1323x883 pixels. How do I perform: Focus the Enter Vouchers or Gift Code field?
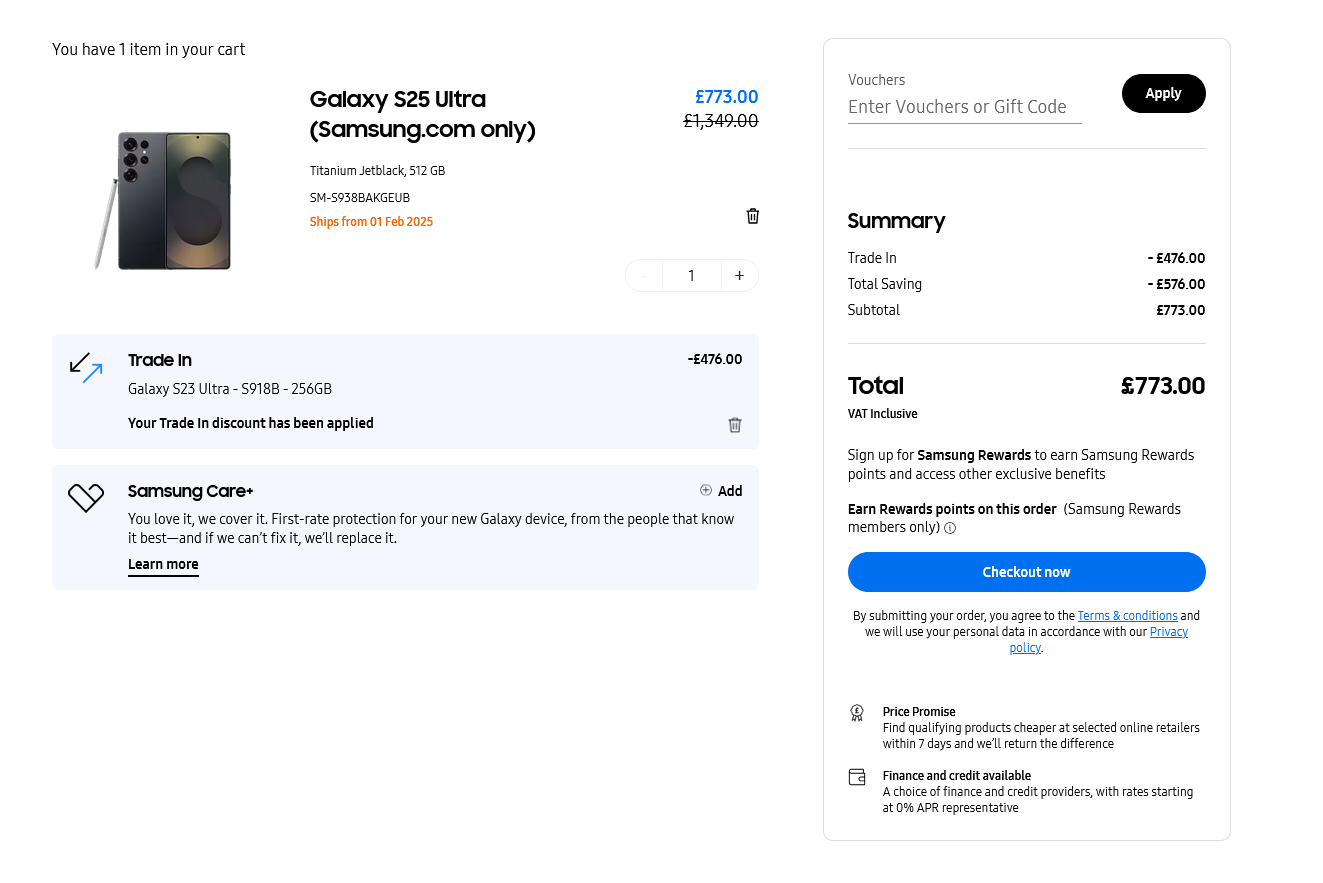click(964, 107)
